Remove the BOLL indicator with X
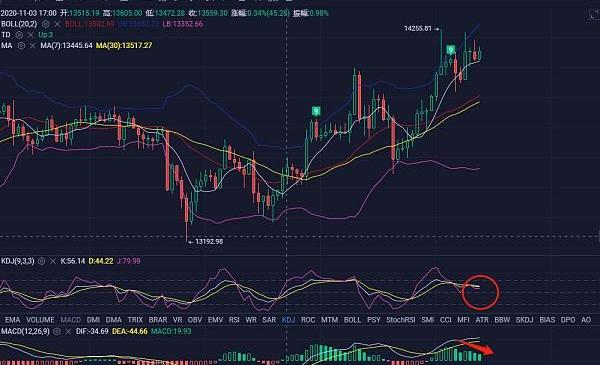This screenshot has height=365, width=600. (x=57, y=24)
